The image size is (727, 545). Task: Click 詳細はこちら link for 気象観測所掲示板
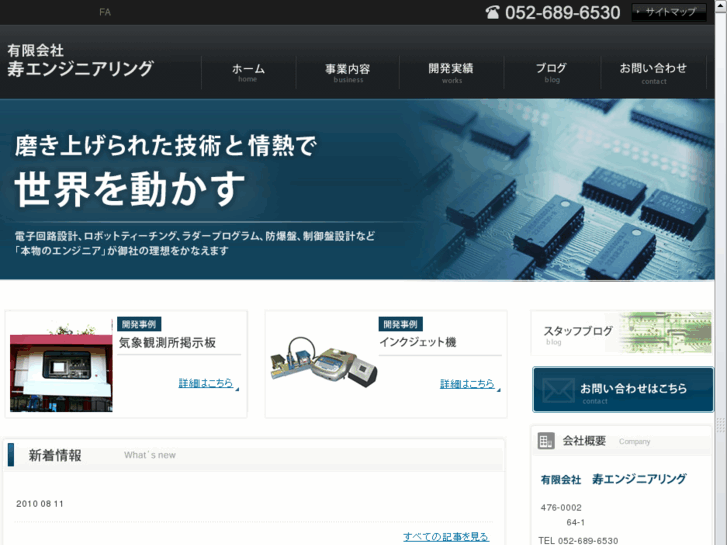click(x=206, y=383)
